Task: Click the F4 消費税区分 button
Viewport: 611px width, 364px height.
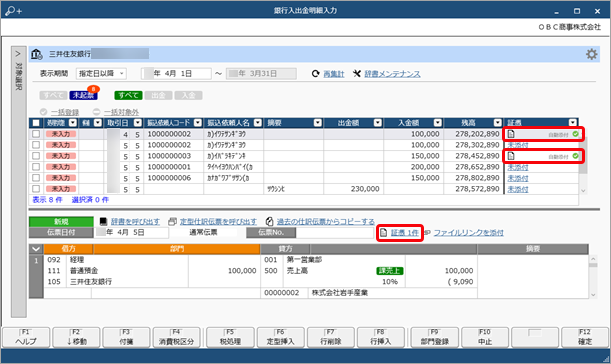Action: click(177, 337)
